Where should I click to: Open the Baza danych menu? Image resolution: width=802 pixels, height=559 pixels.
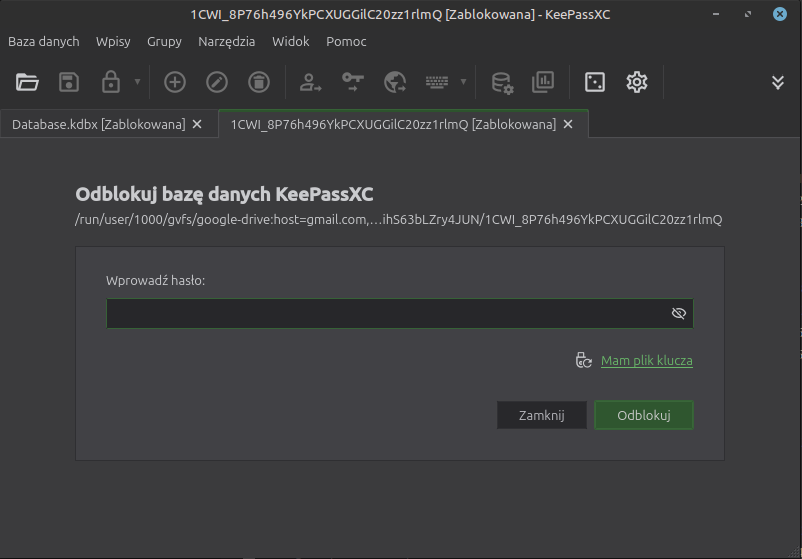tap(44, 42)
